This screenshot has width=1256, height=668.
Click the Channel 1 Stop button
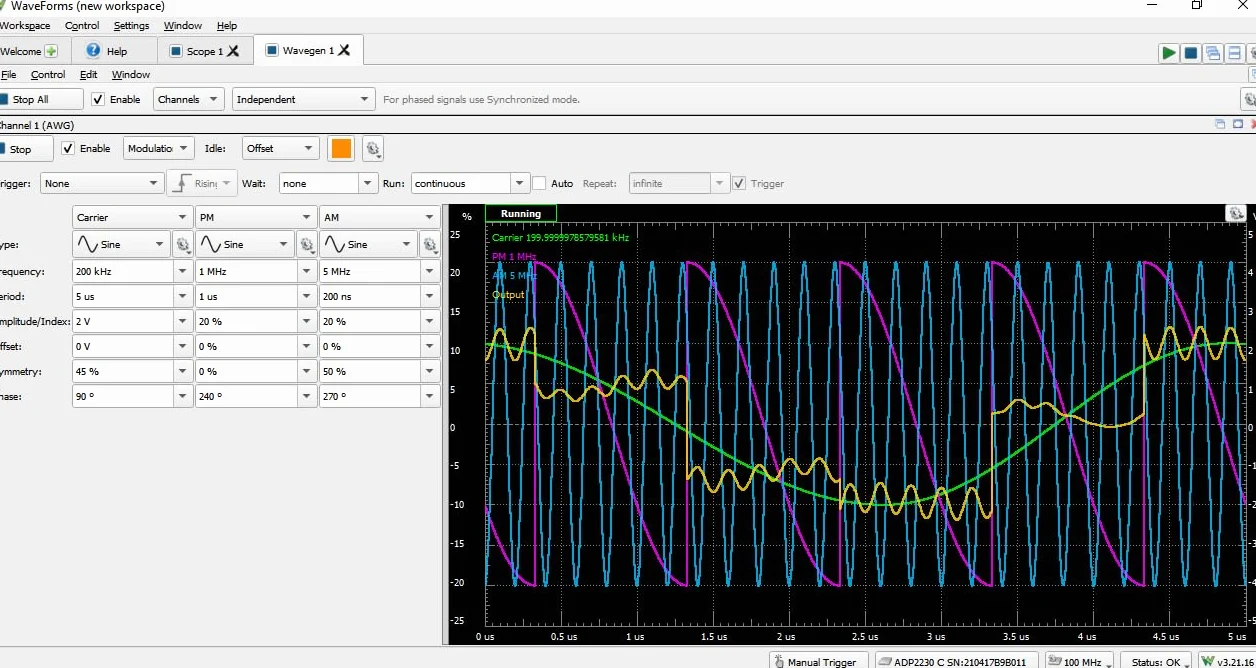coord(26,148)
